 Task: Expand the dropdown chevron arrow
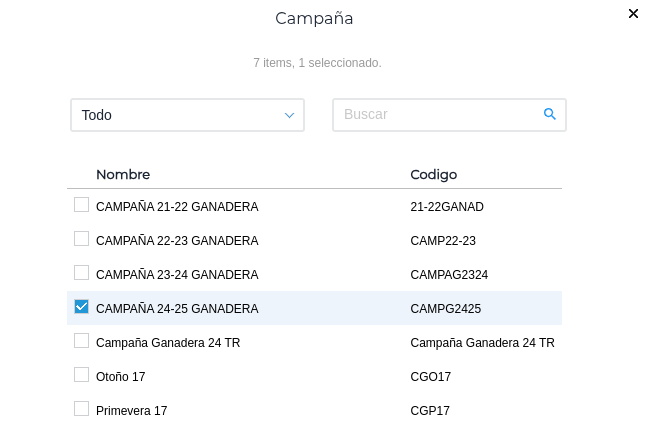tap(290, 115)
